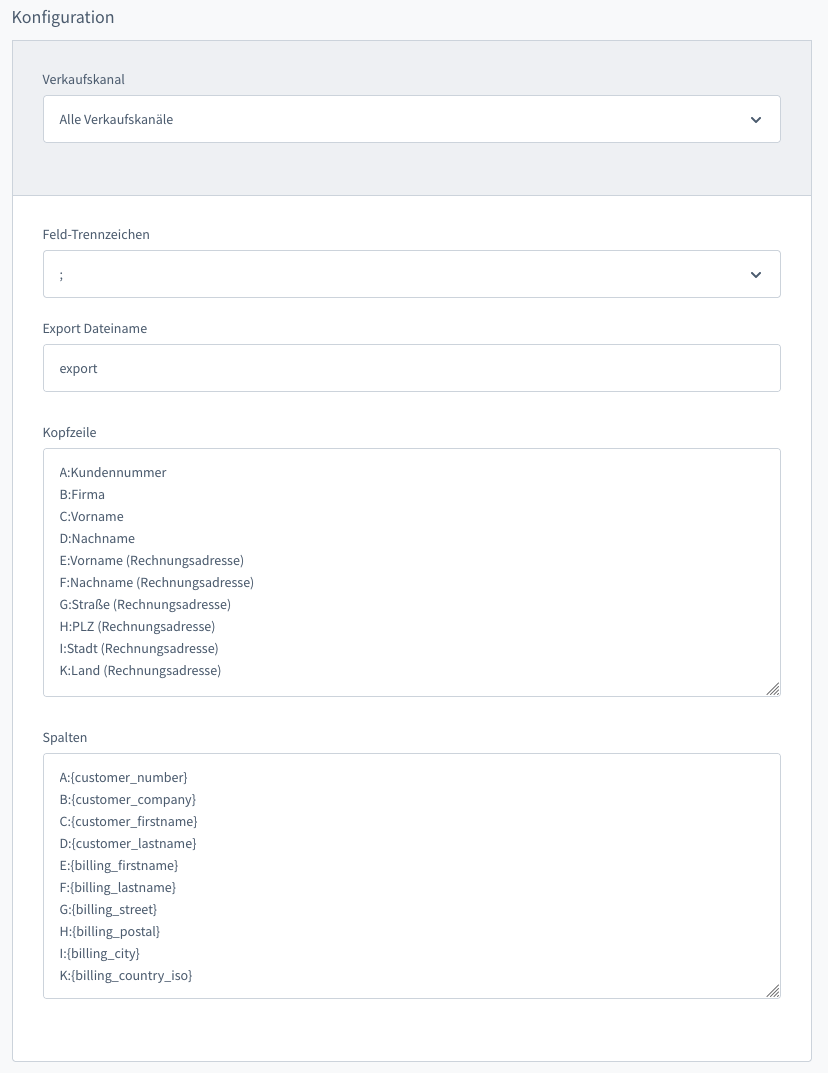Place cursor on G:Straße (Rechnungsadresse) line
828x1073 pixels.
145,604
